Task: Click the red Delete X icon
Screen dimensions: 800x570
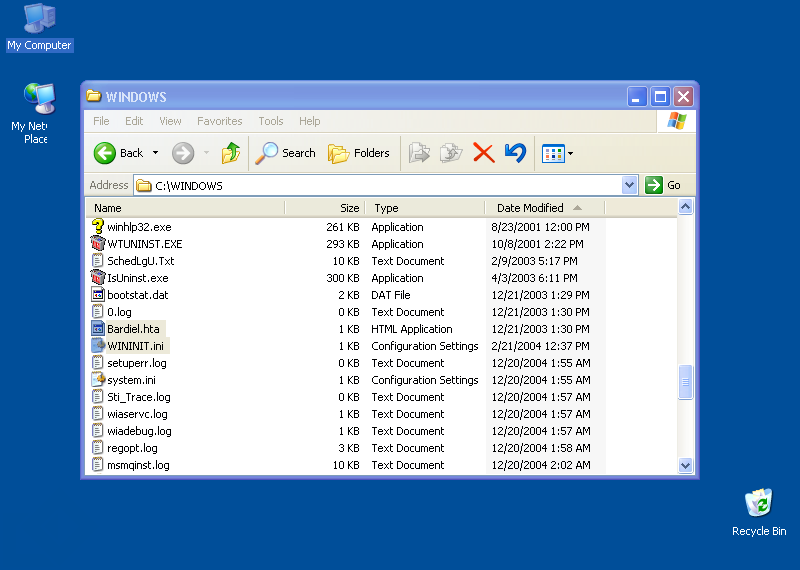Action: tap(484, 153)
